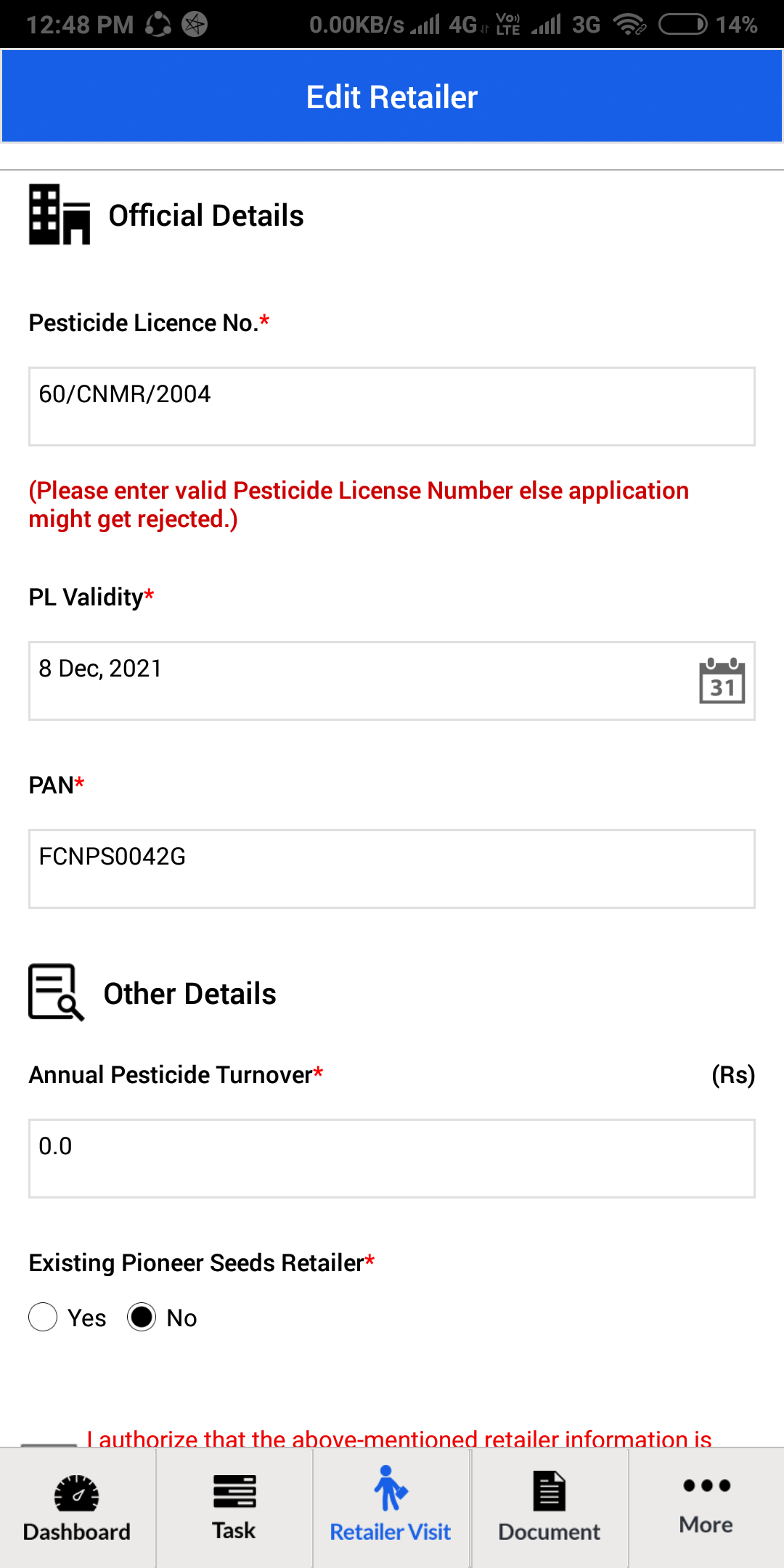
Task: Tap the Edit Retailer header bar
Action: coord(392,97)
